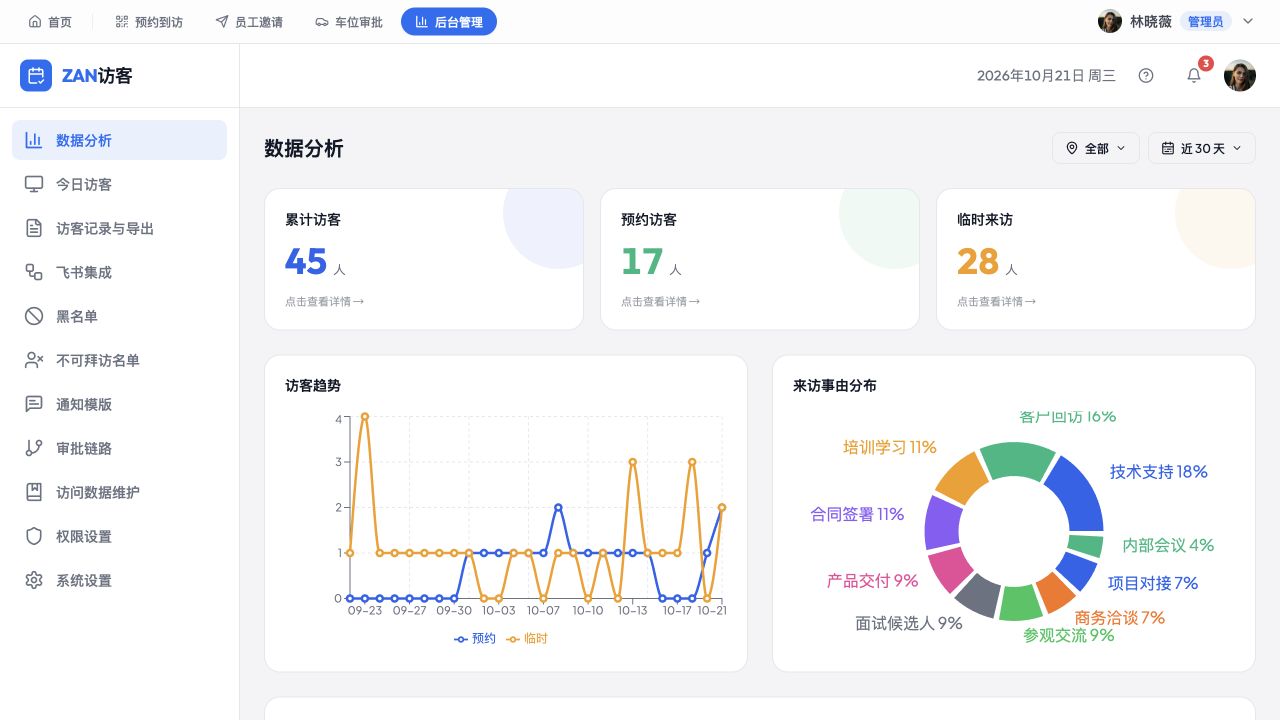Viewport: 1280px width, 720px height.
Task: Open the 全部 location dropdown
Action: (x=1096, y=148)
